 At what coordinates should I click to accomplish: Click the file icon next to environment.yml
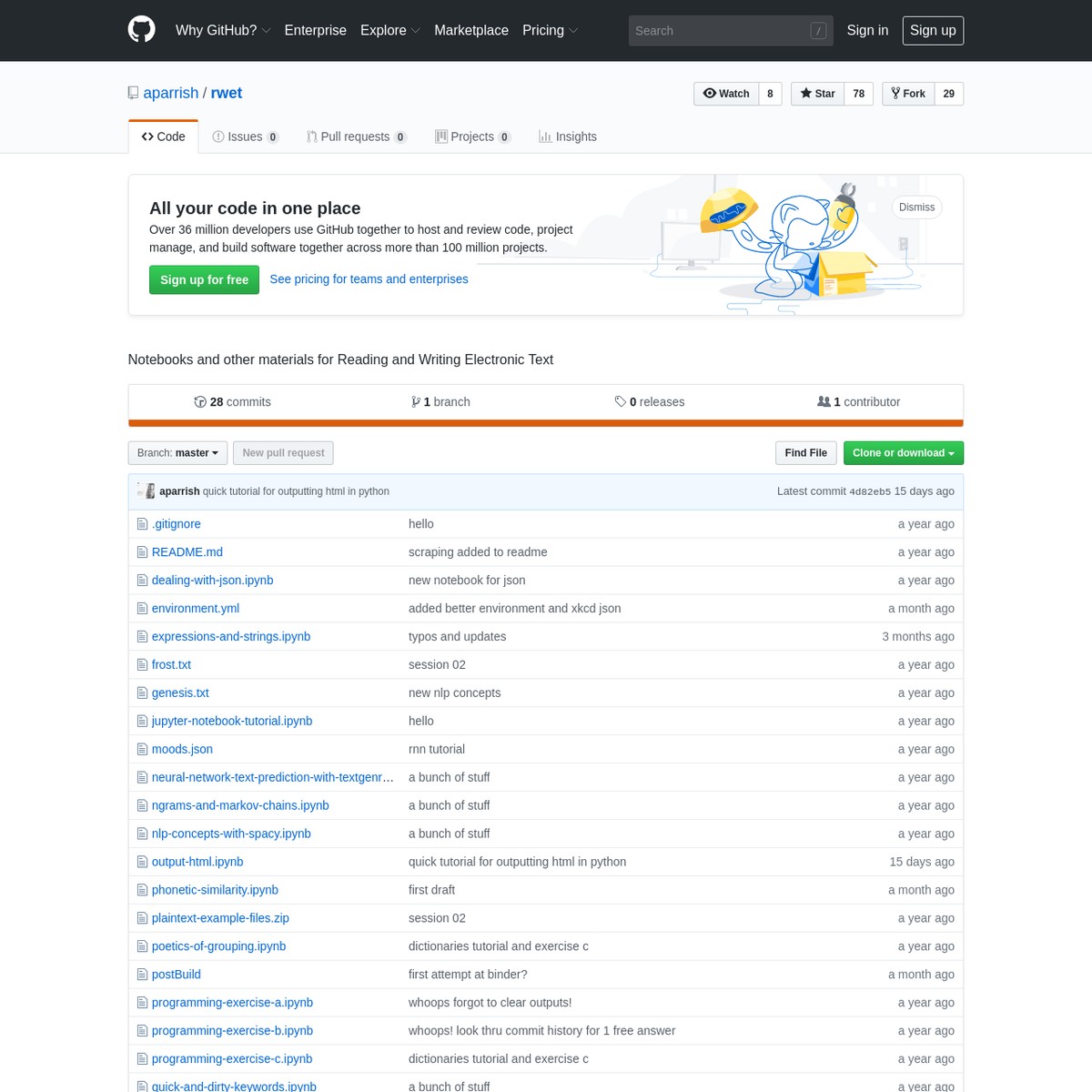pyautogui.click(x=142, y=609)
